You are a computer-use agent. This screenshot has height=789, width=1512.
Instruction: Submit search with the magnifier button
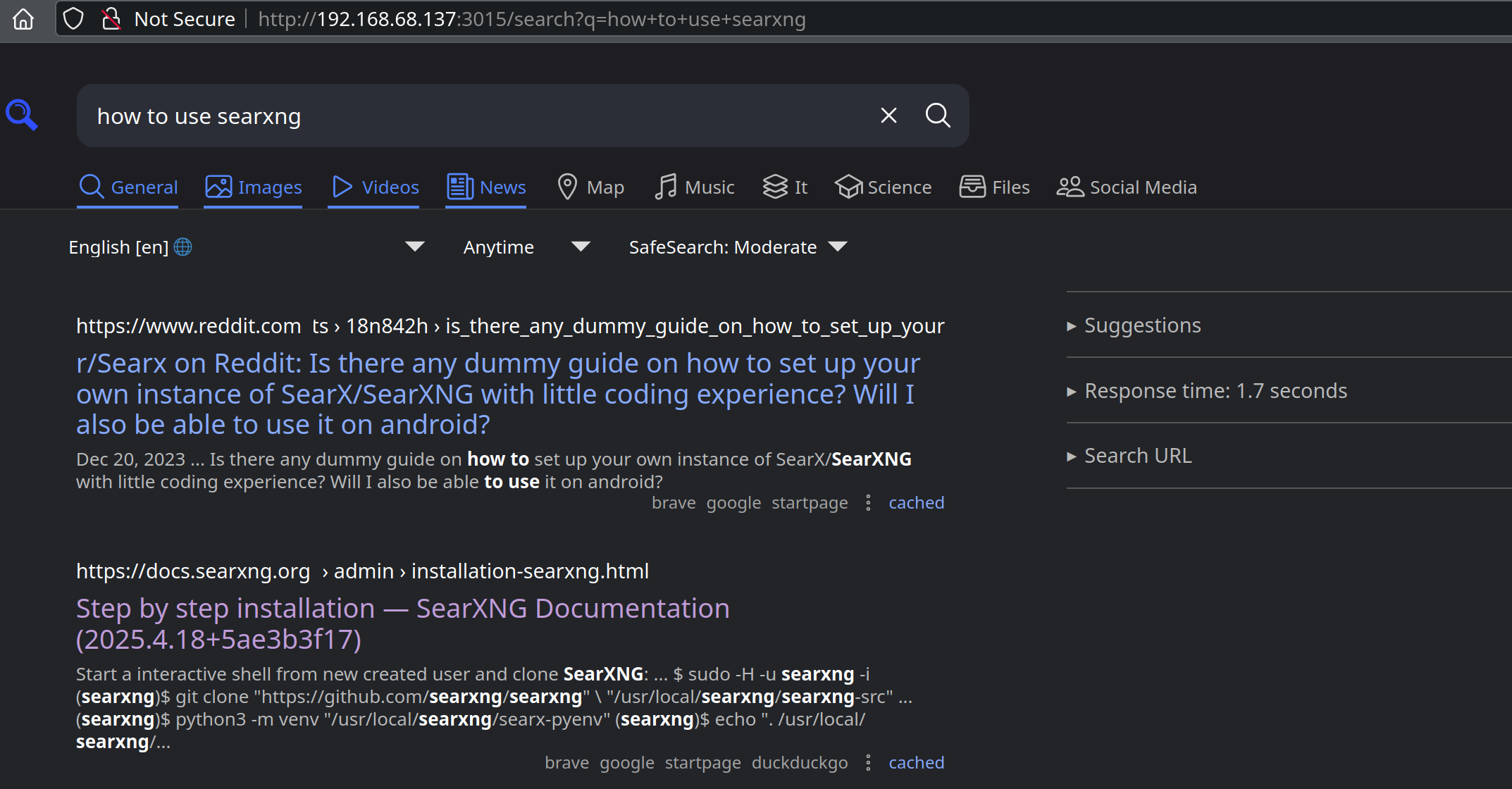(x=938, y=116)
